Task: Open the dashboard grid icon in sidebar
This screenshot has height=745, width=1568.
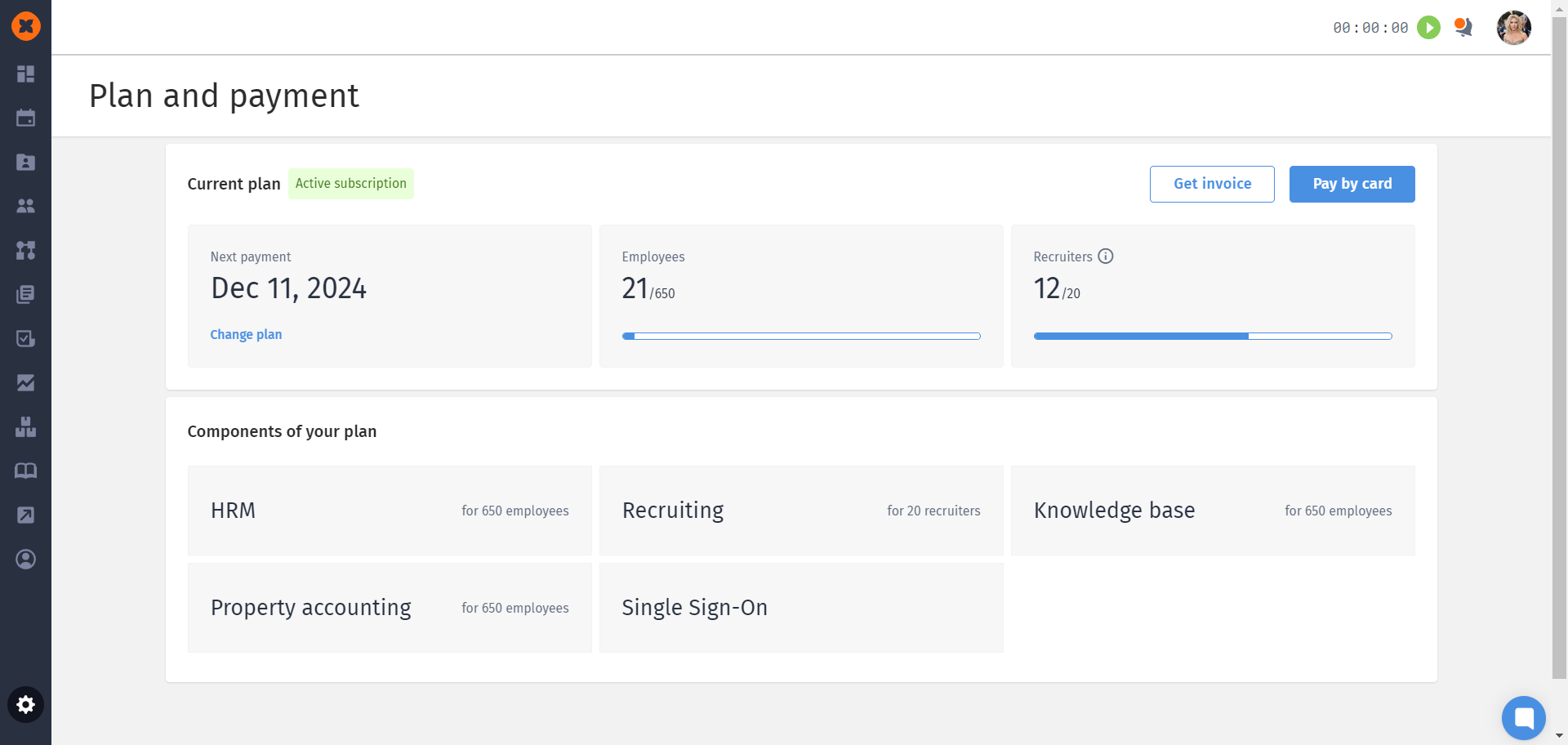Action: pyautogui.click(x=26, y=74)
